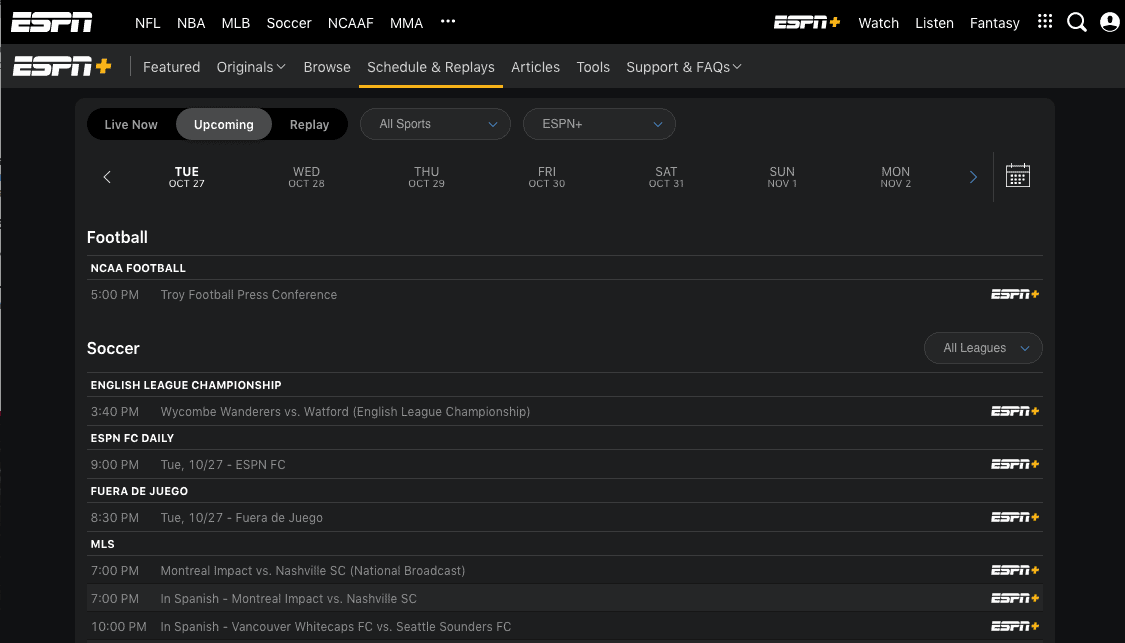Open the All Leagues dropdown
Screen dimensions: 1125x643
point(983,348)
